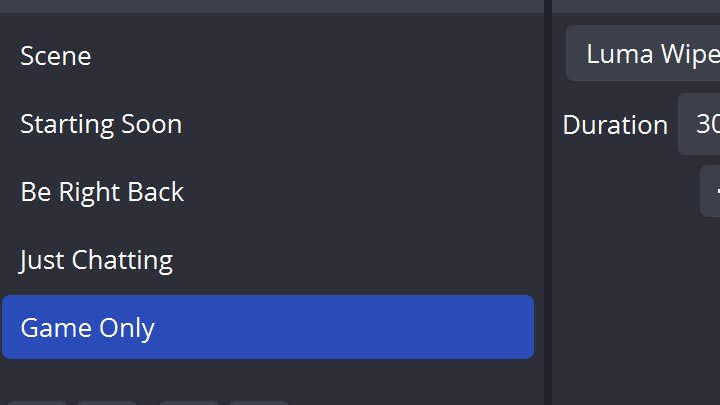Viewport: 720px width, 405px height.
Task: Click the blue selection bar right of Game Only
Action: click(x=400, y=328)
